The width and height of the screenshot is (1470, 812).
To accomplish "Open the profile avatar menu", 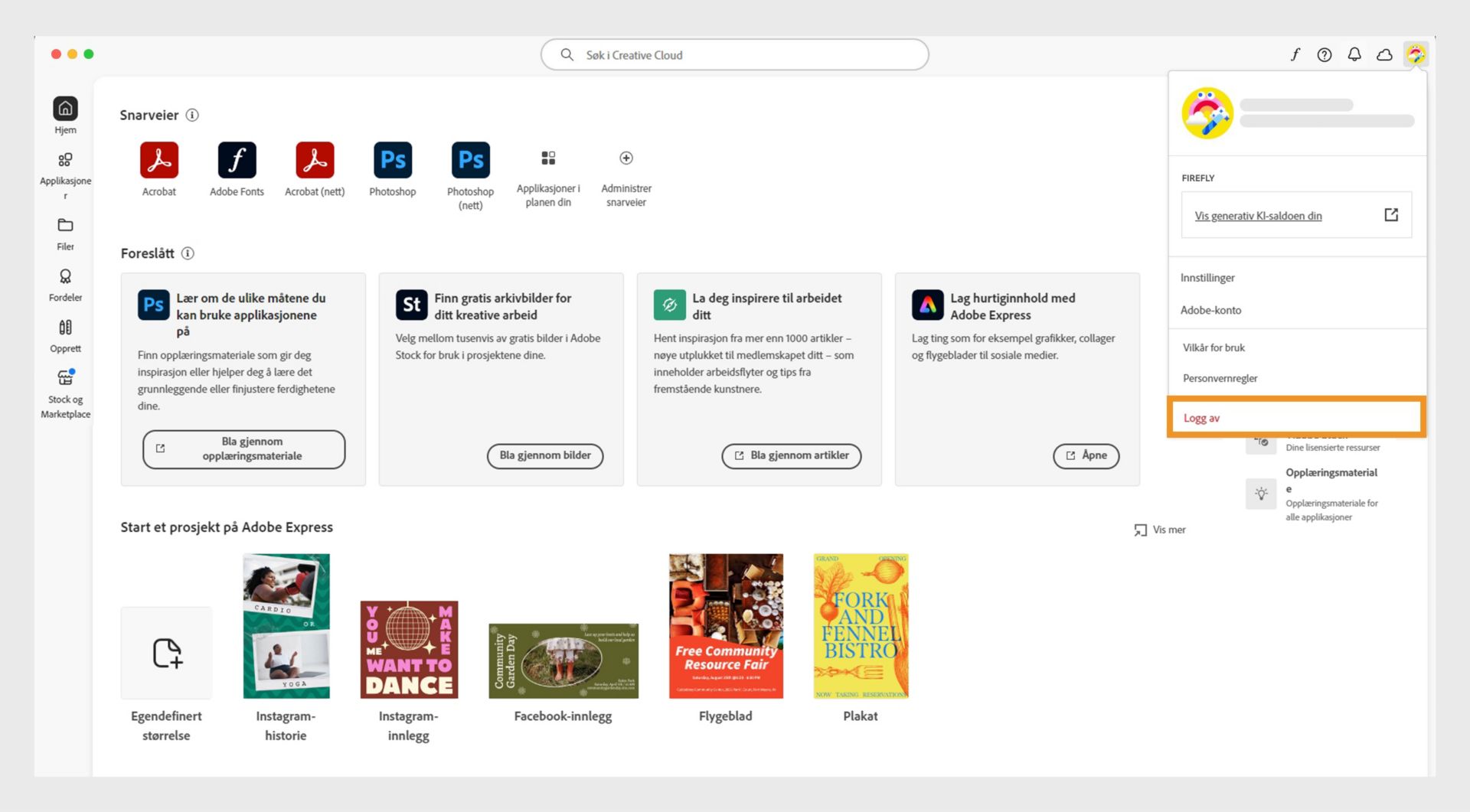I will tap(1416, 54).
